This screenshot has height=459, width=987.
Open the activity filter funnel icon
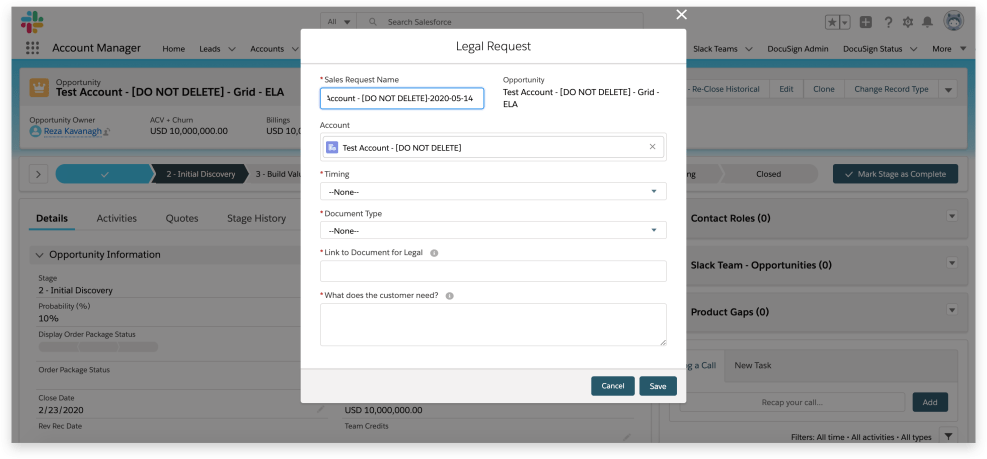[949, 436]
